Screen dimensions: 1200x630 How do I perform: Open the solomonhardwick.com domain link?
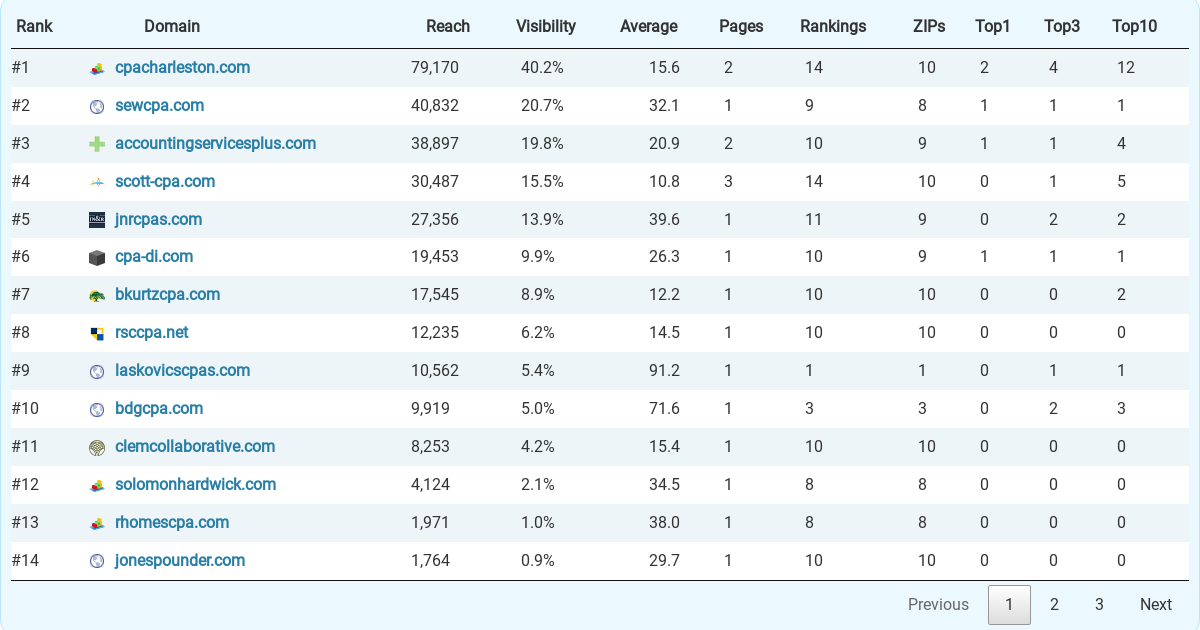[x=195, y=484]
